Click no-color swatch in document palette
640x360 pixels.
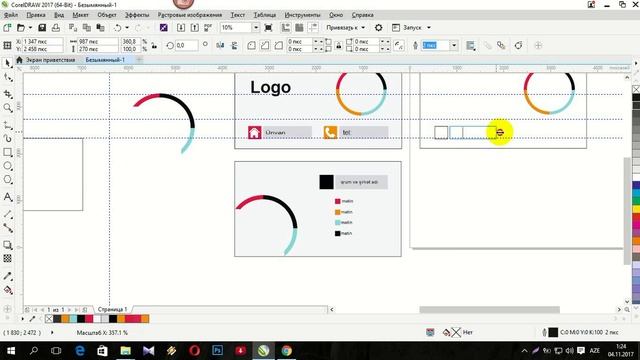49,319
